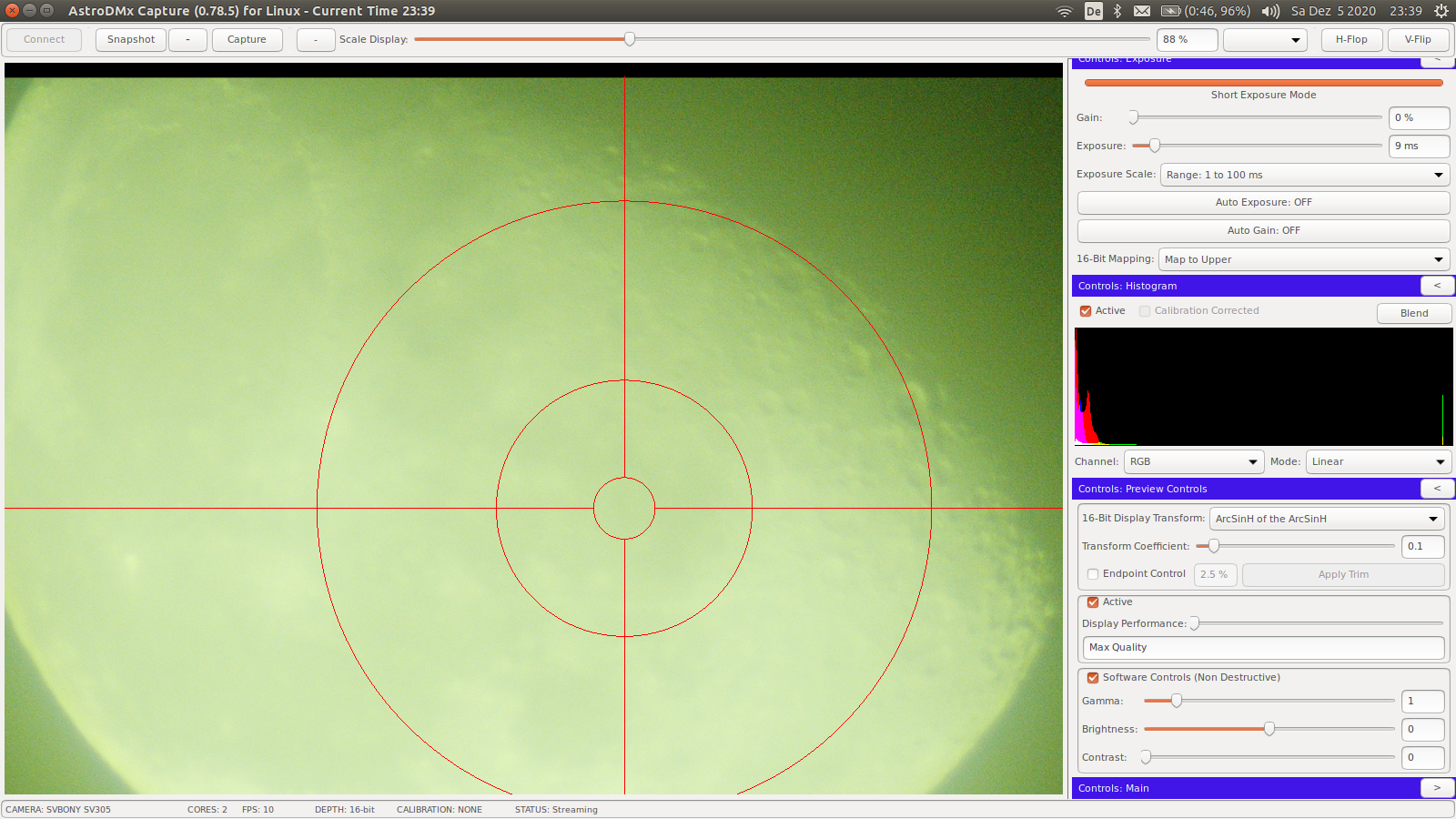Click the Transform Coefficient 0.1 field

point(1423,547)
